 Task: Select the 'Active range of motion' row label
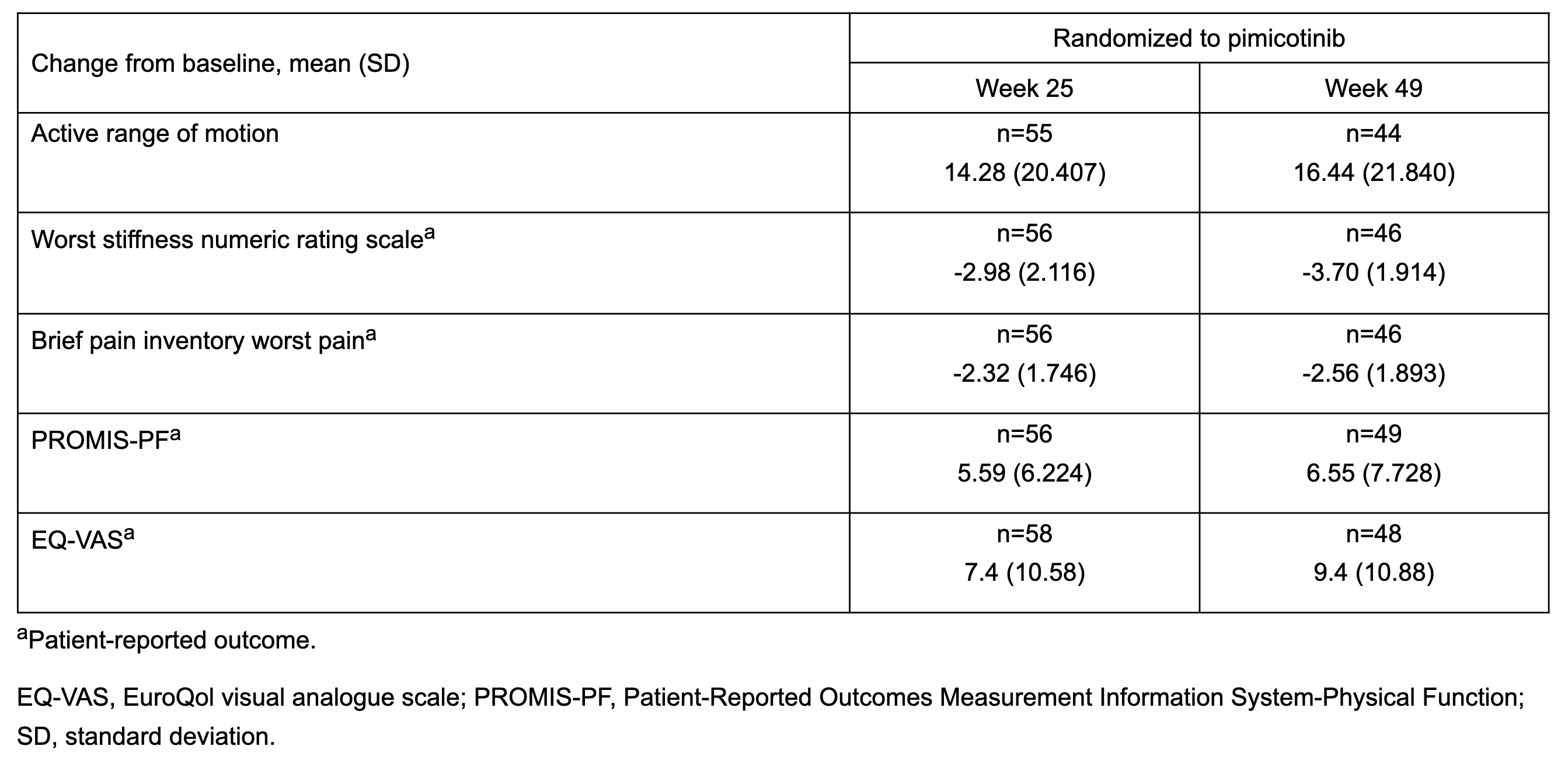click(155, 133)
